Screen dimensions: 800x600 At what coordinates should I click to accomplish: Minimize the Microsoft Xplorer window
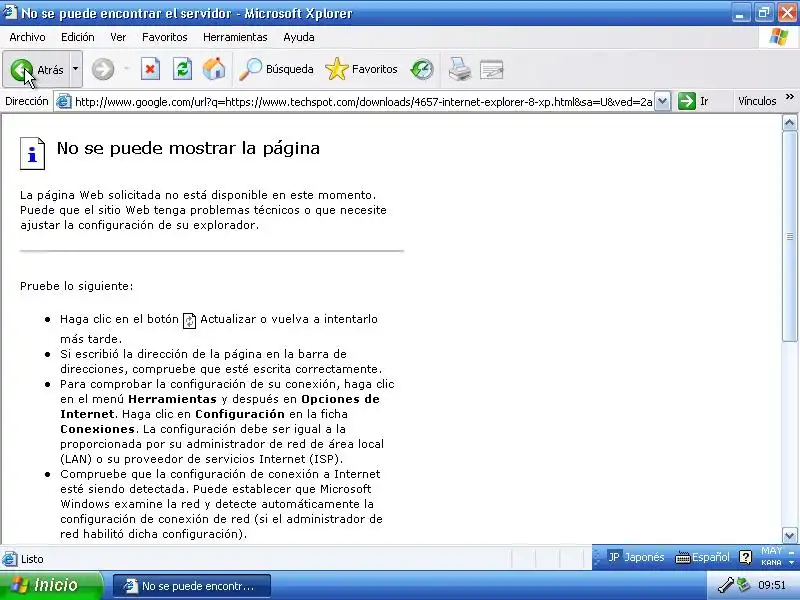(740, 13)
